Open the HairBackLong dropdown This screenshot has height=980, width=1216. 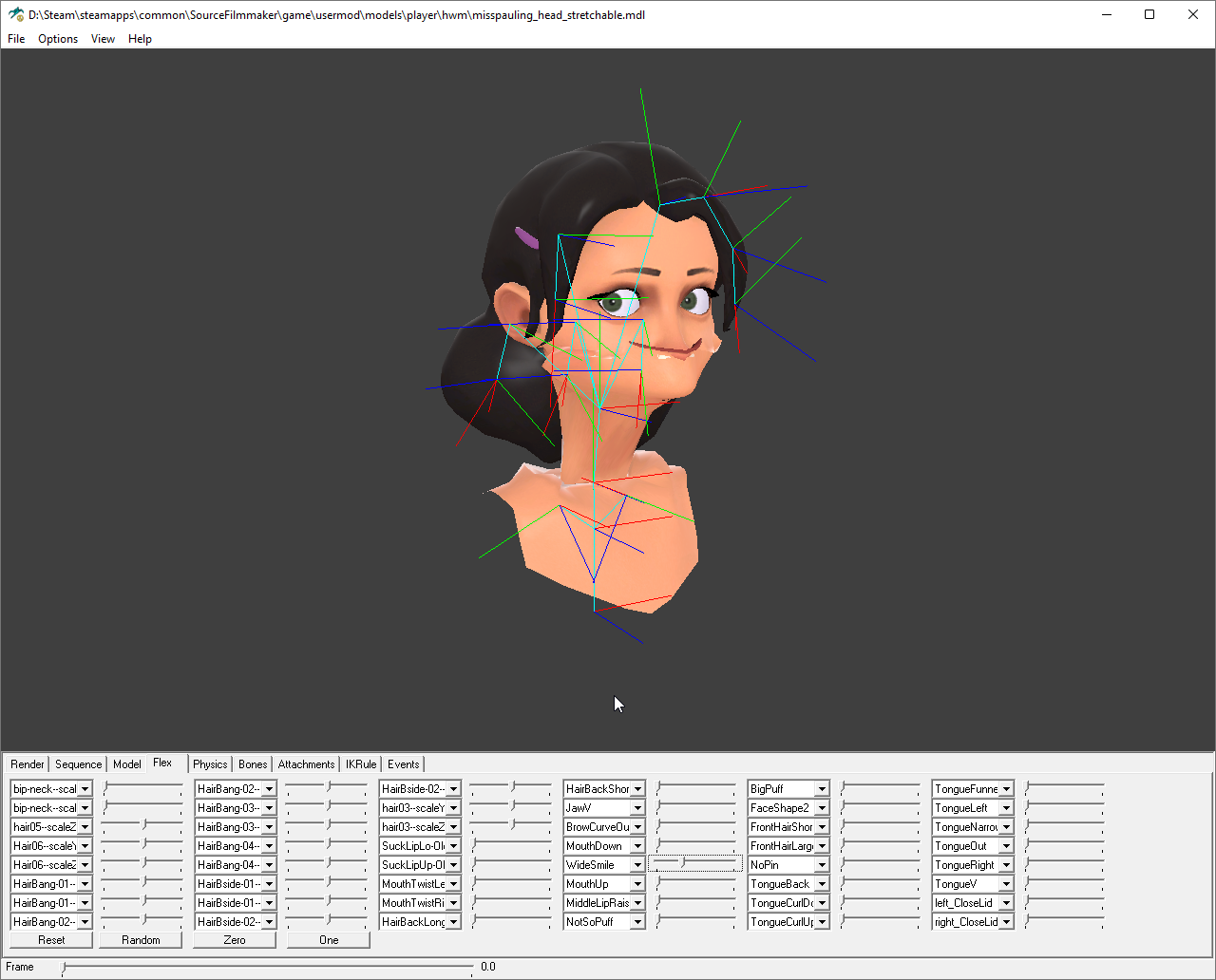click(x=453, y=922)
